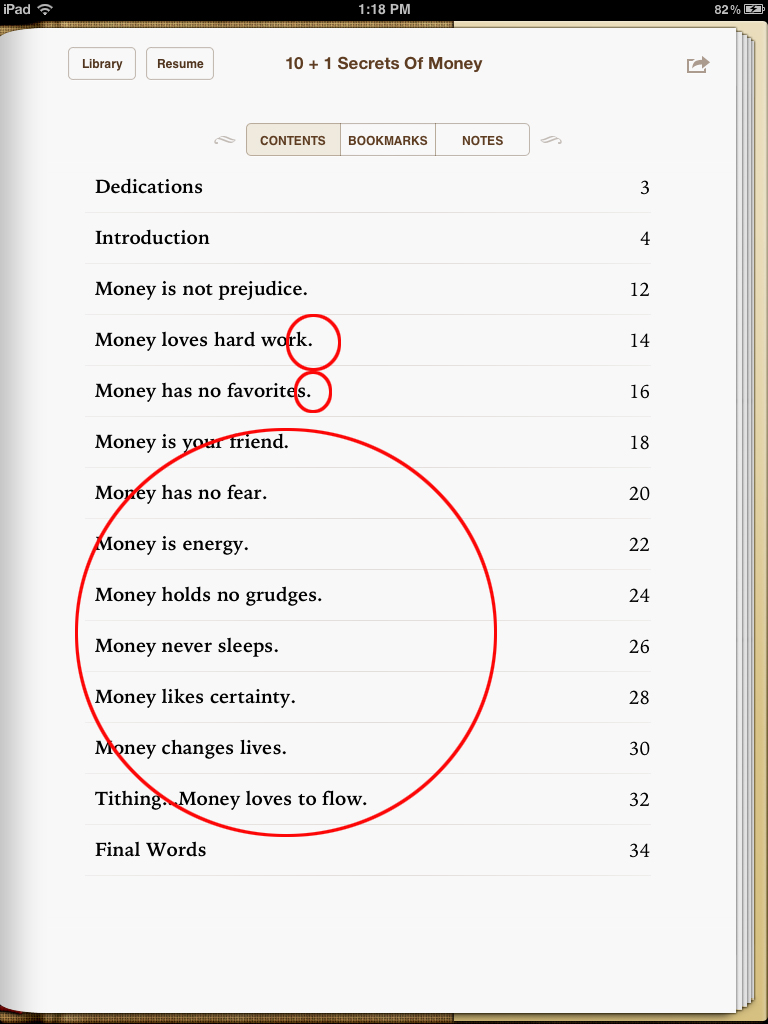Go to 'Tithing...Money loves to flow.'

(368, 799)
